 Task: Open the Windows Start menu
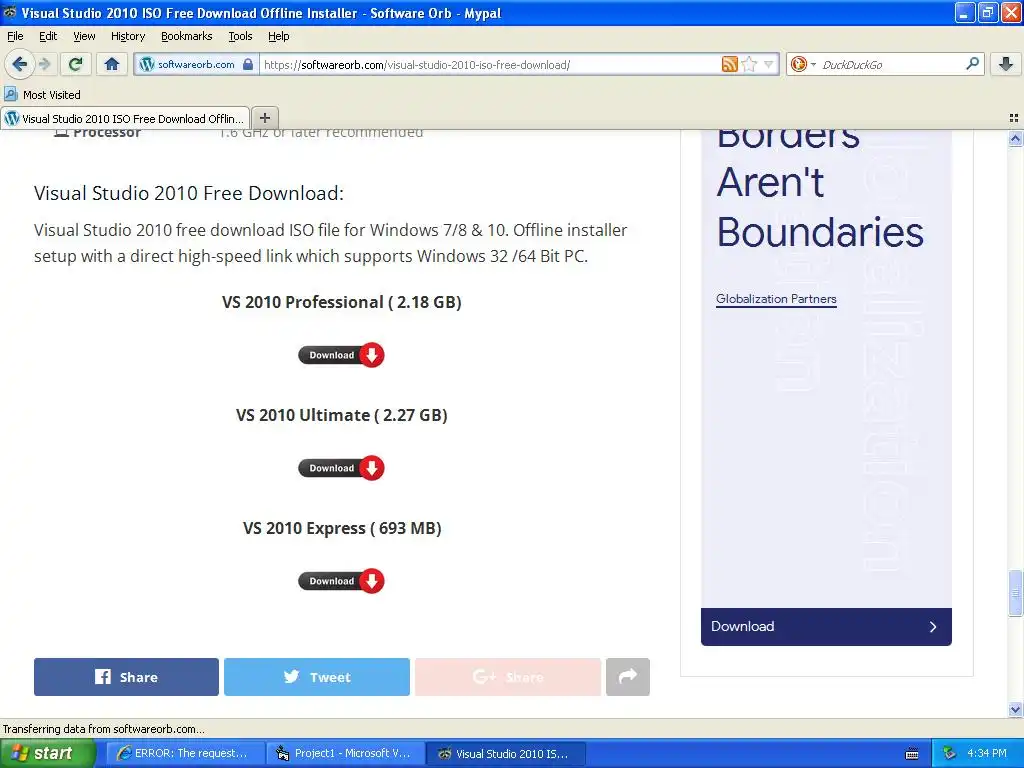pyautogui.click(x=47, y=753)
